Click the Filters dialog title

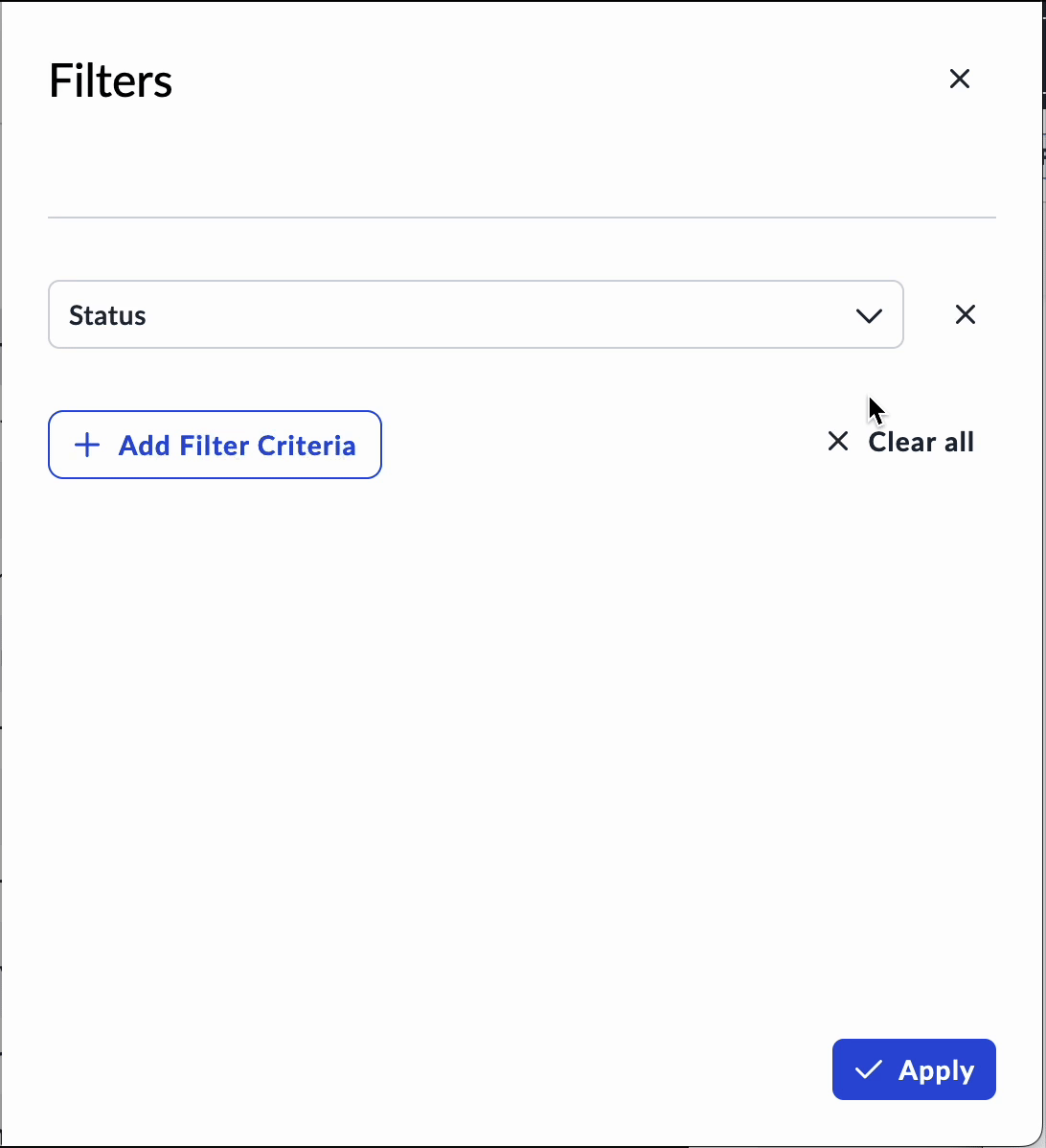coord(110,80)
